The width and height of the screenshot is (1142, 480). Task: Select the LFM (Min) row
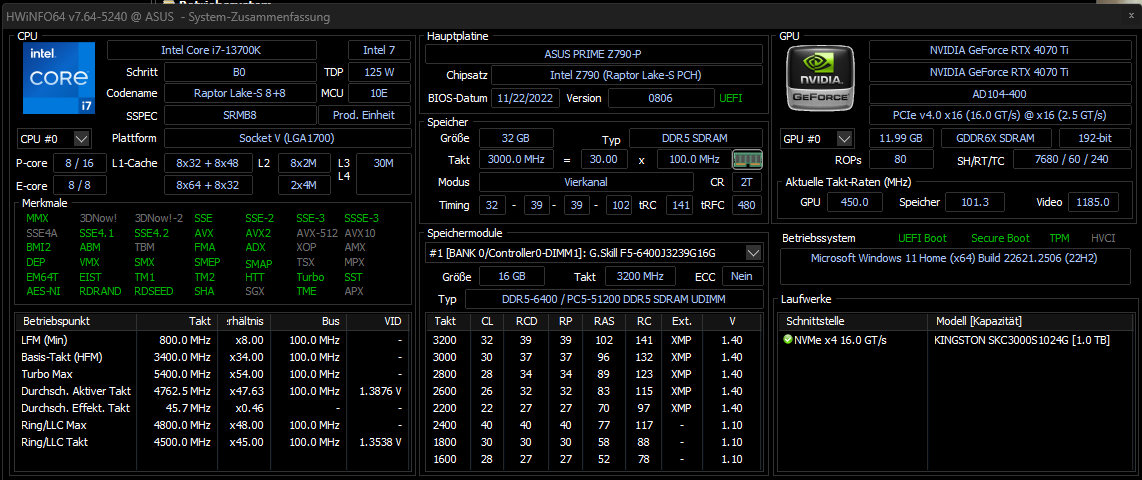214,339
